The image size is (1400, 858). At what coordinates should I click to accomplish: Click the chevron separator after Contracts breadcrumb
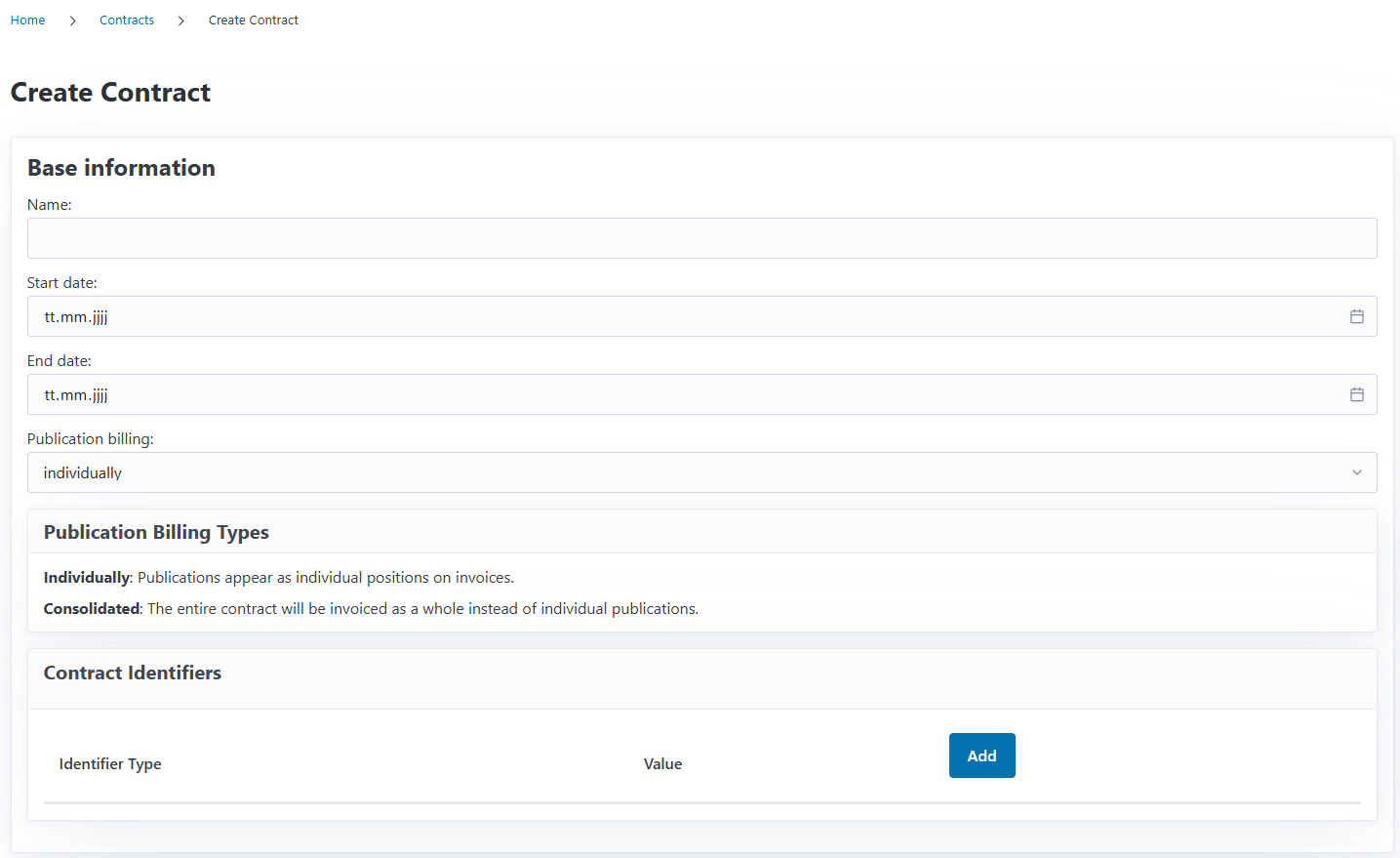(x=180, y=20)
